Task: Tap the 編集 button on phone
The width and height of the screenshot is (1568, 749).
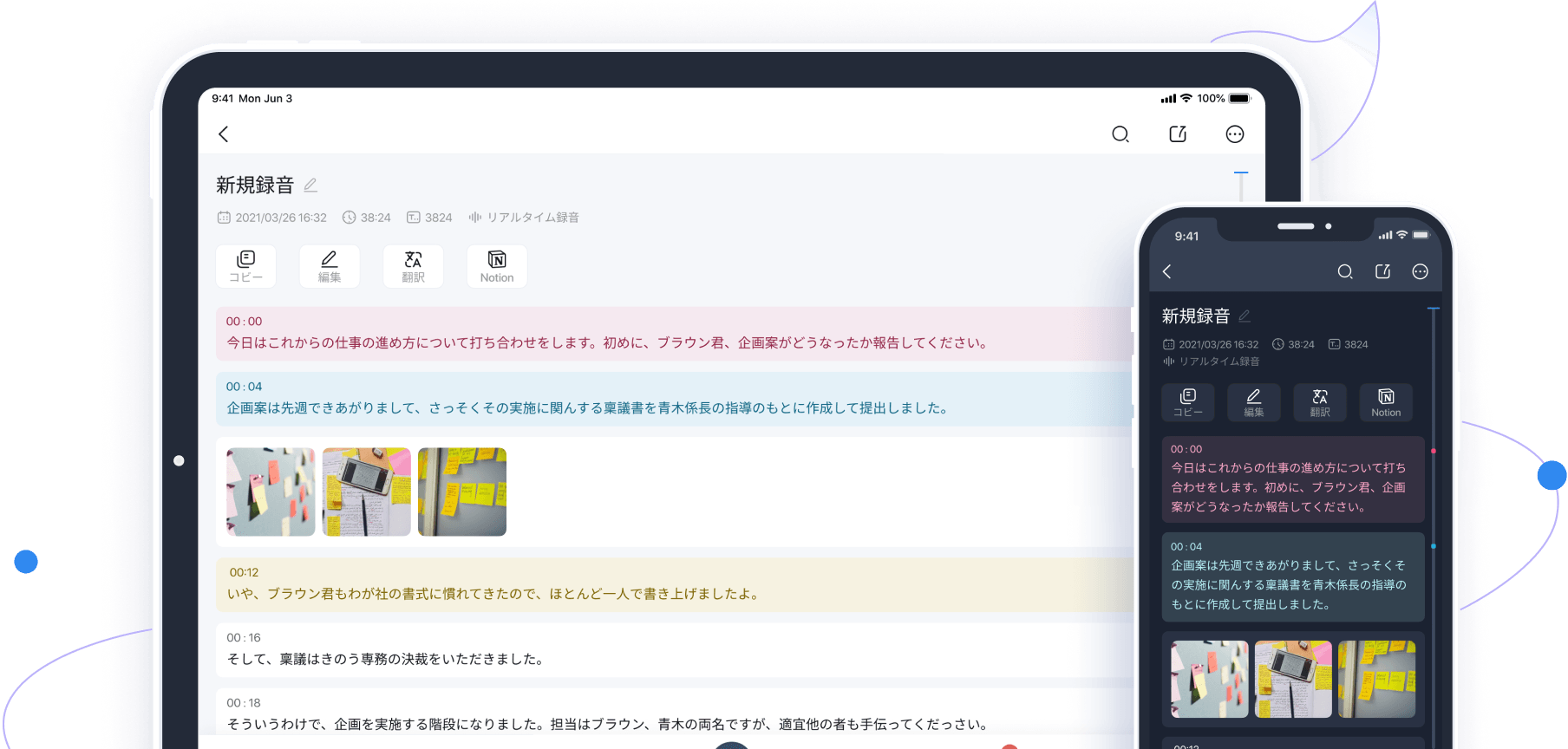Action: tap(1254, 402)
